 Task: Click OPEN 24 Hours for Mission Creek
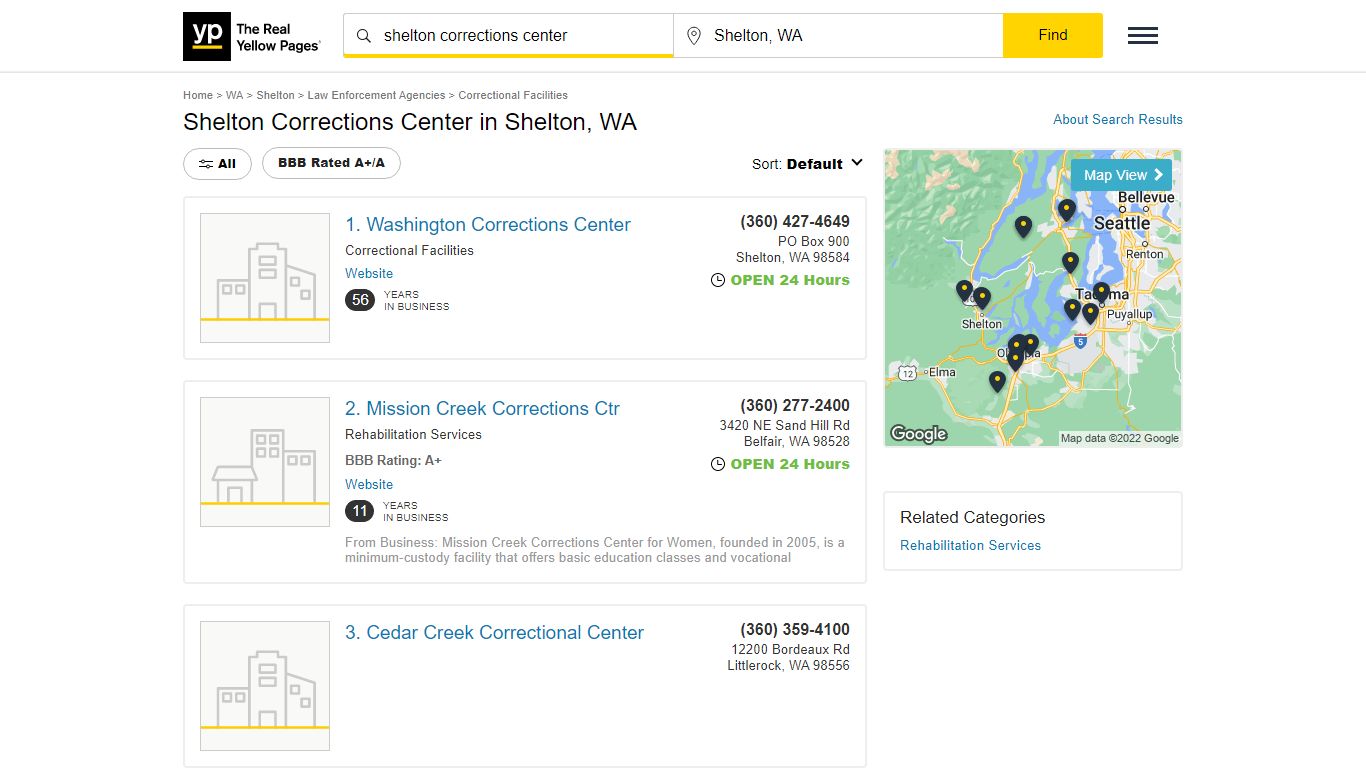(790, 464)
